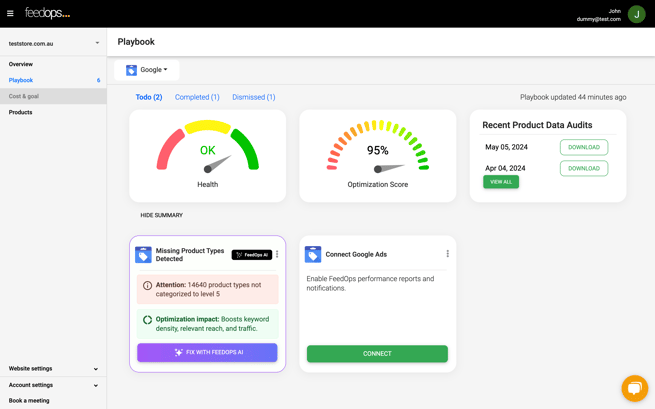655x409 pixels.
Task: Click the Attention info icon
Action: 147,285
